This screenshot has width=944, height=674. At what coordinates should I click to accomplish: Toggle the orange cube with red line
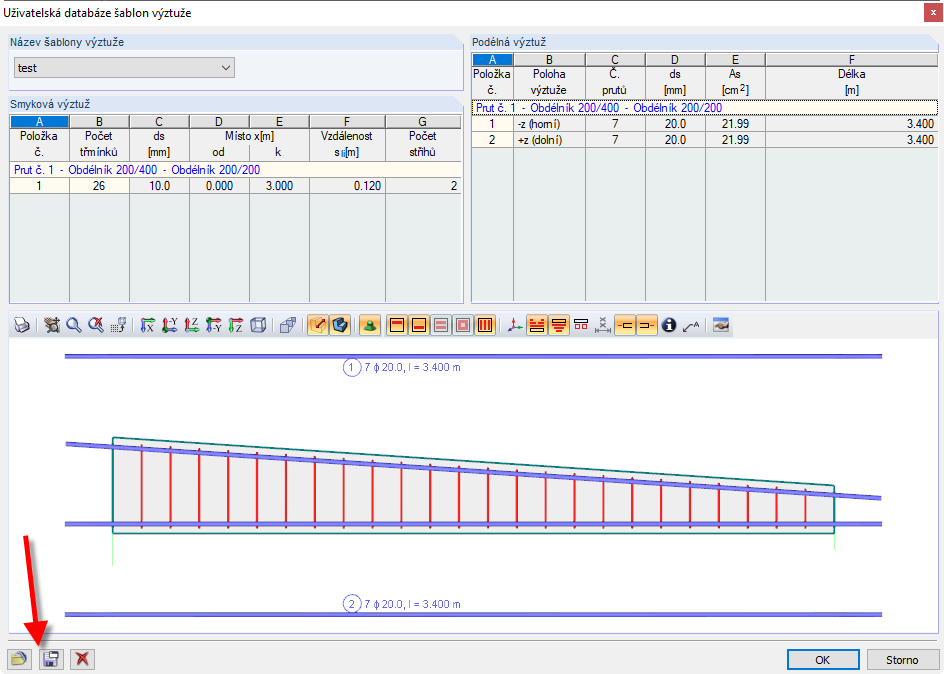[318, 326]
